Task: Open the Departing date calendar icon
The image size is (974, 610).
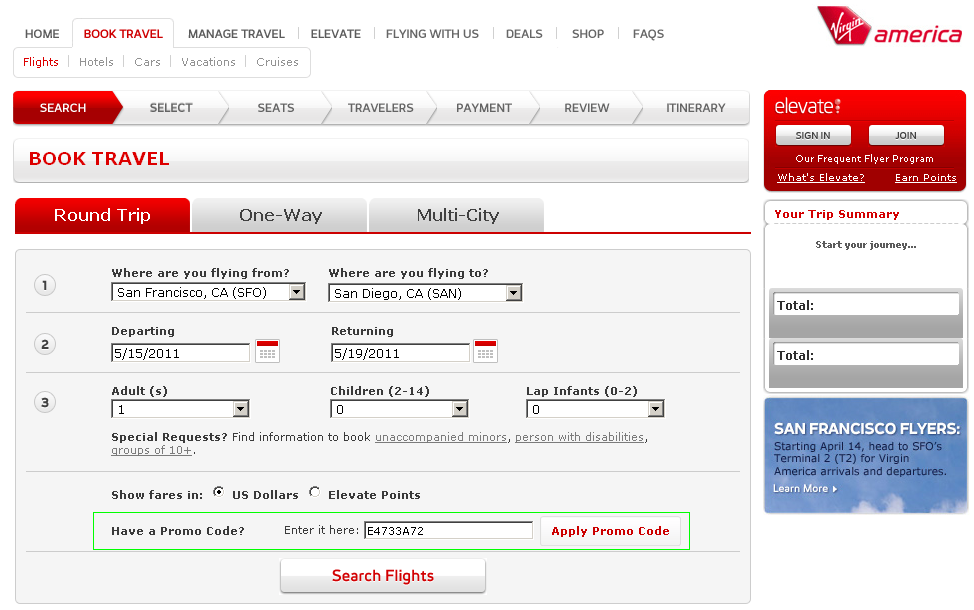Action: [x=267, y=351]
